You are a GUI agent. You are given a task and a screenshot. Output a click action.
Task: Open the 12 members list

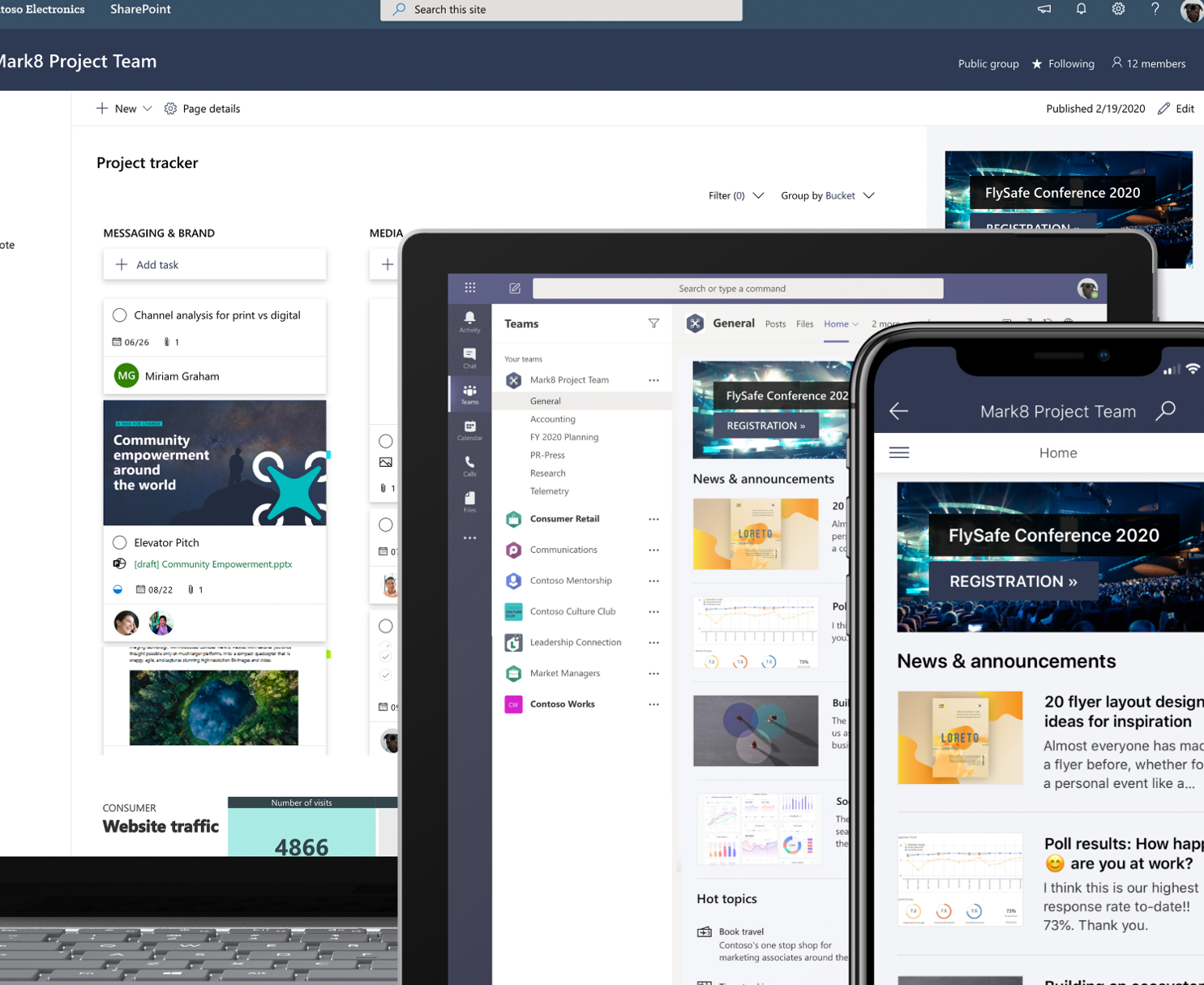(1148, 63)
